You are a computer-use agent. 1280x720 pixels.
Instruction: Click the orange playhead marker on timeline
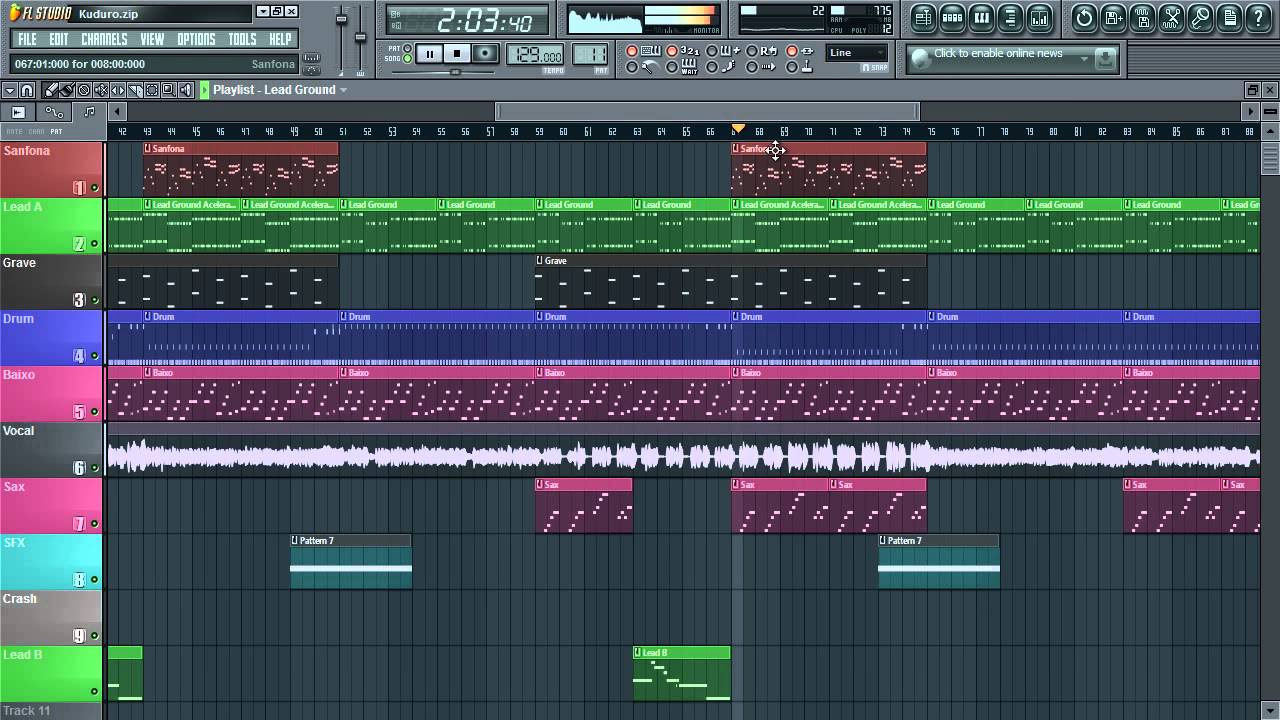(738, 130)
